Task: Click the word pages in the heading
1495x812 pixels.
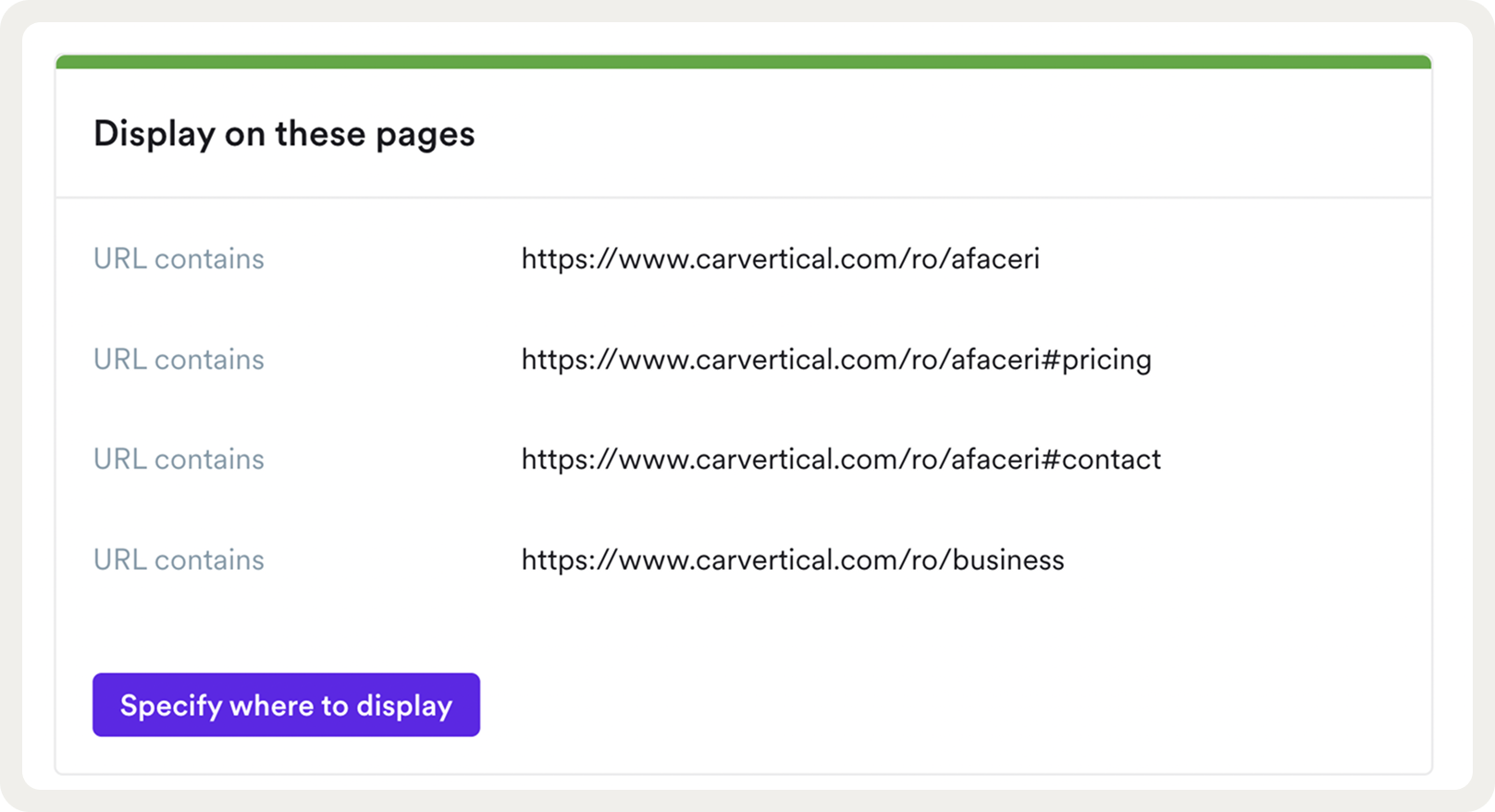Action: (x=425, y=135)
